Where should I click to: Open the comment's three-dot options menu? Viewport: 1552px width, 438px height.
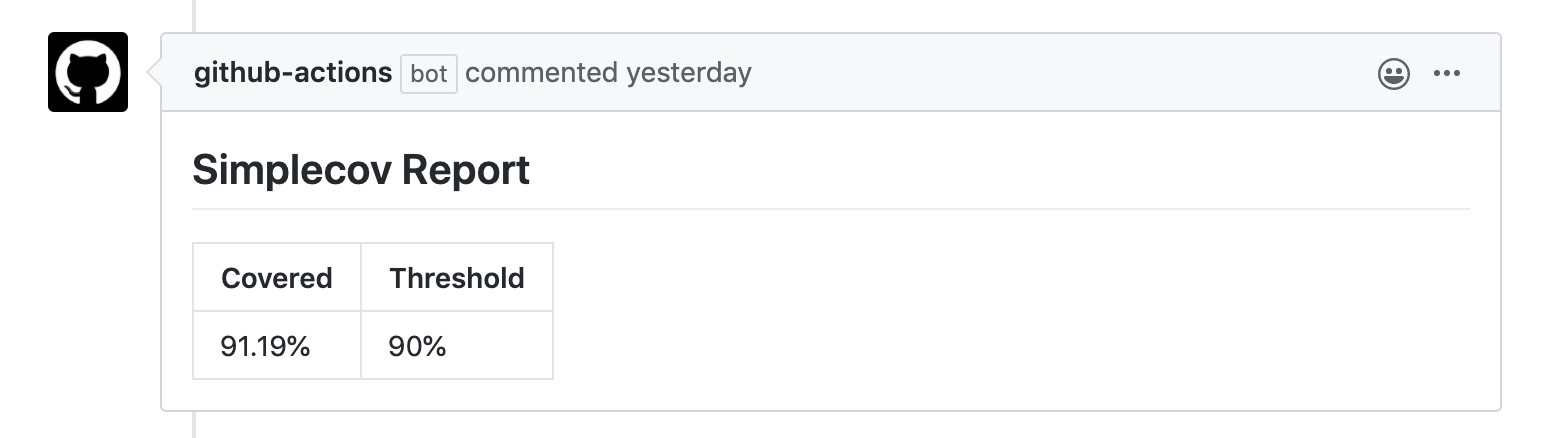[x=1447, y=74]
